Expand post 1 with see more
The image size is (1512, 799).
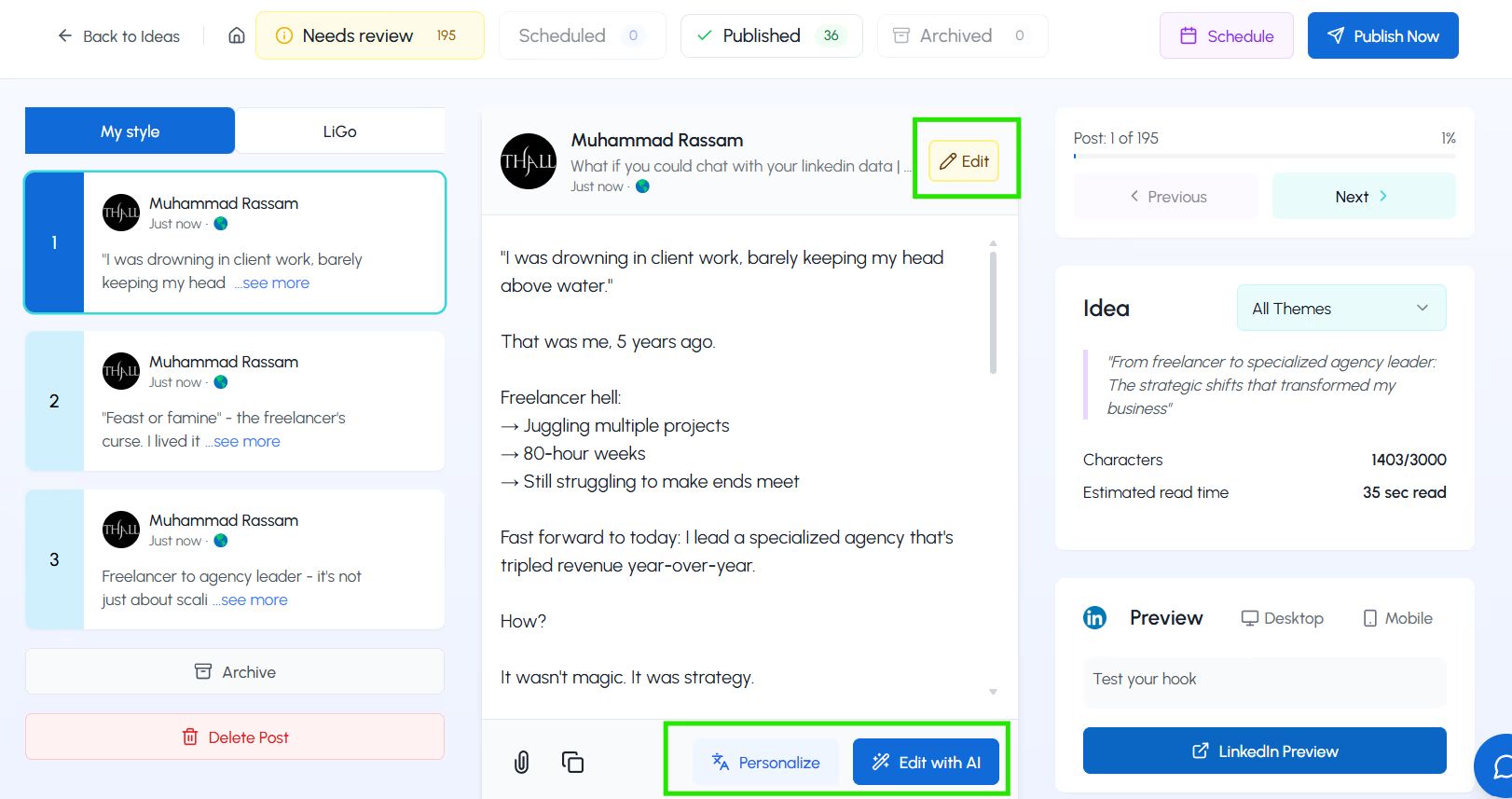[275, 283]
